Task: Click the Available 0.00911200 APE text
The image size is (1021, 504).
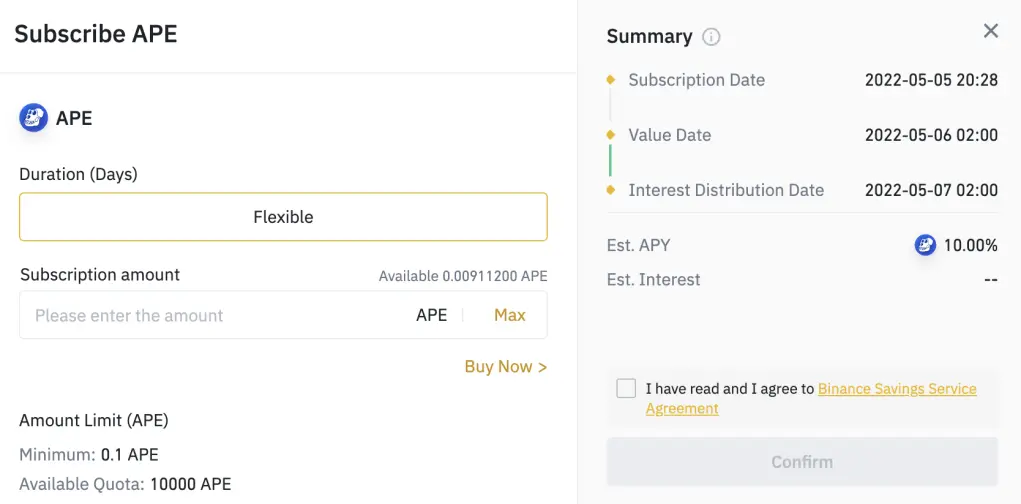Action: (x=463, y=276)
